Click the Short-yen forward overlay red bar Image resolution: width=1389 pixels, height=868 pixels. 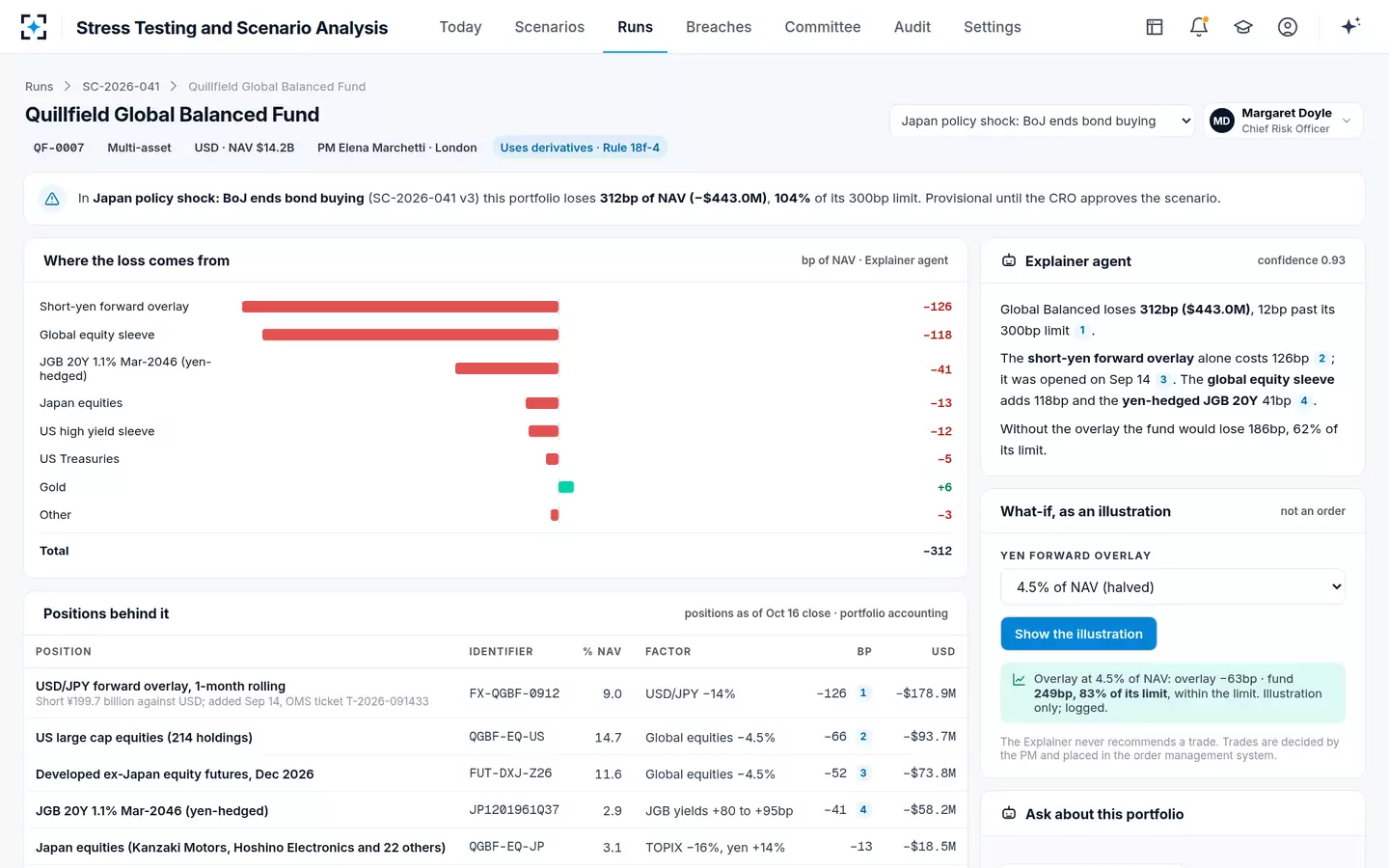point(400,307)
